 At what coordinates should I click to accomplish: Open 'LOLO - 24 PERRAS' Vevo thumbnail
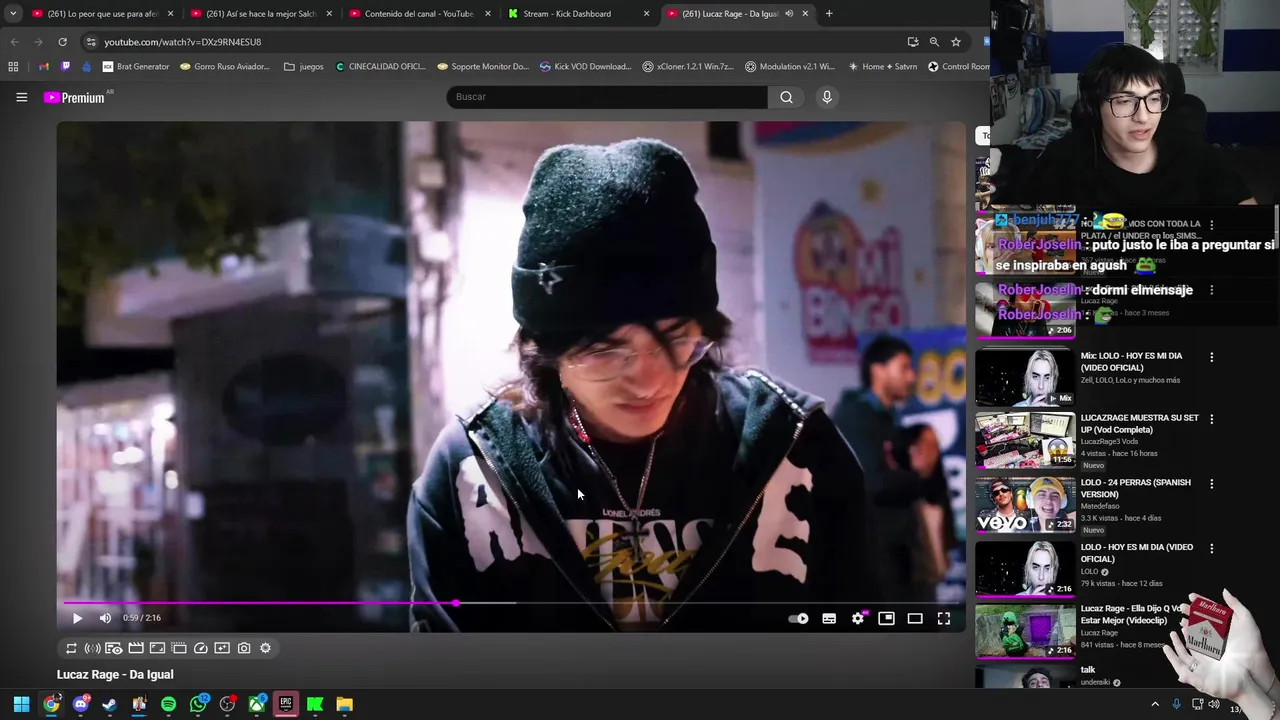(1025, 504)
